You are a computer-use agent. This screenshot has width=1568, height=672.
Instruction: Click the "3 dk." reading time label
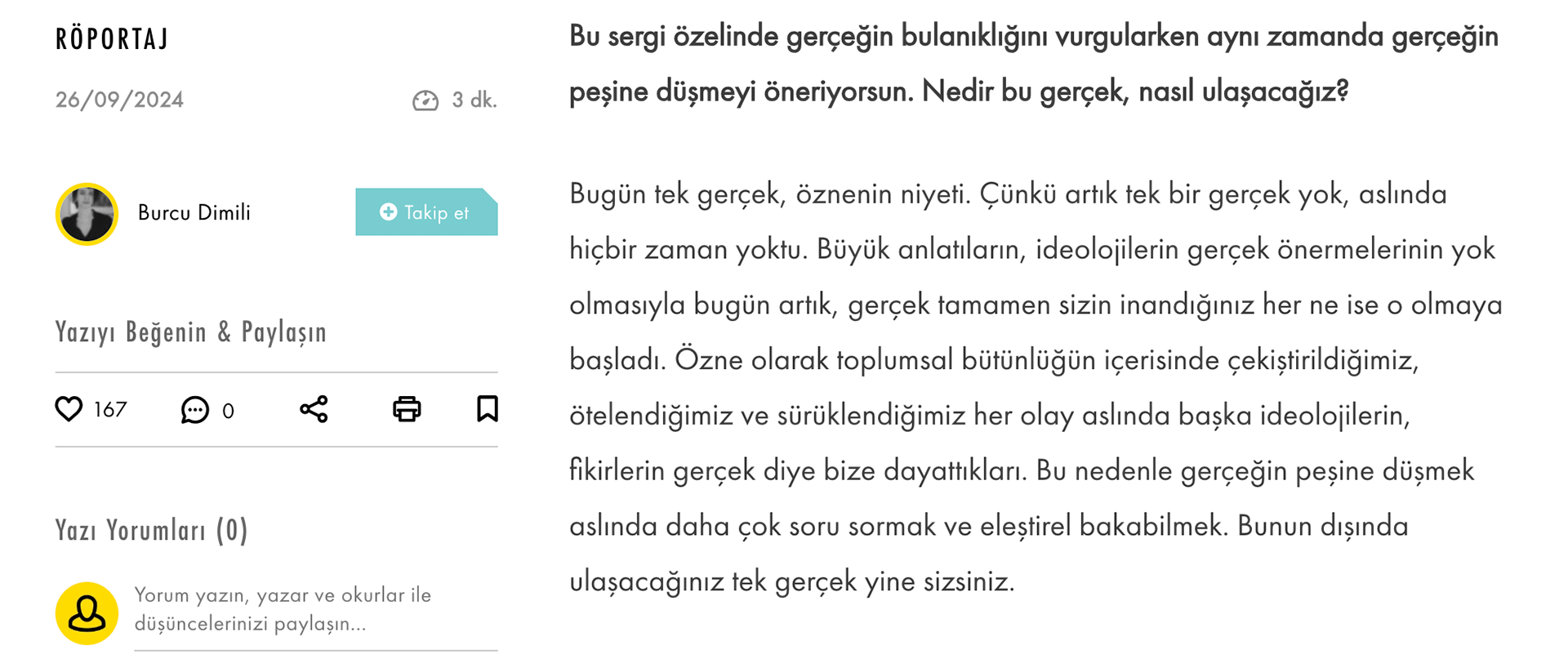(x=474, y=100)
